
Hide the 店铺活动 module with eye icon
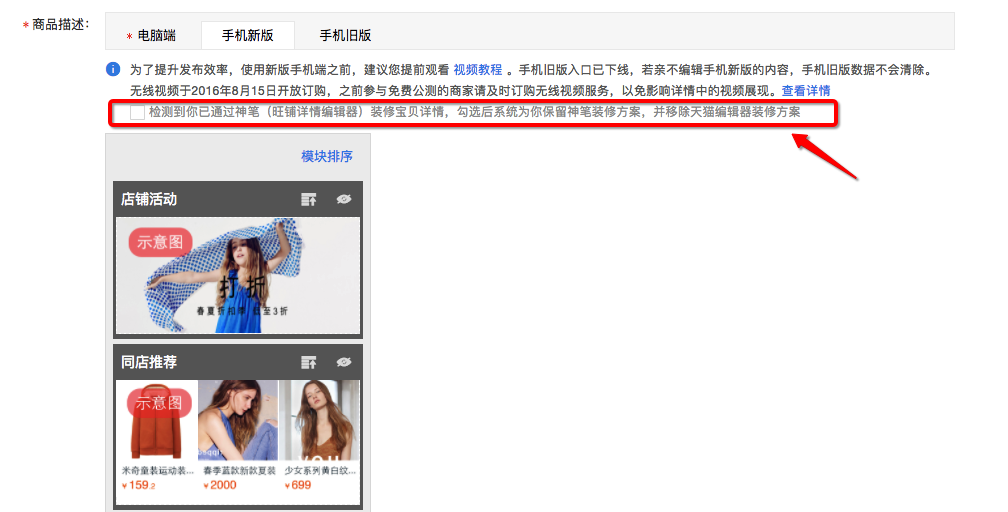(344, 199)
